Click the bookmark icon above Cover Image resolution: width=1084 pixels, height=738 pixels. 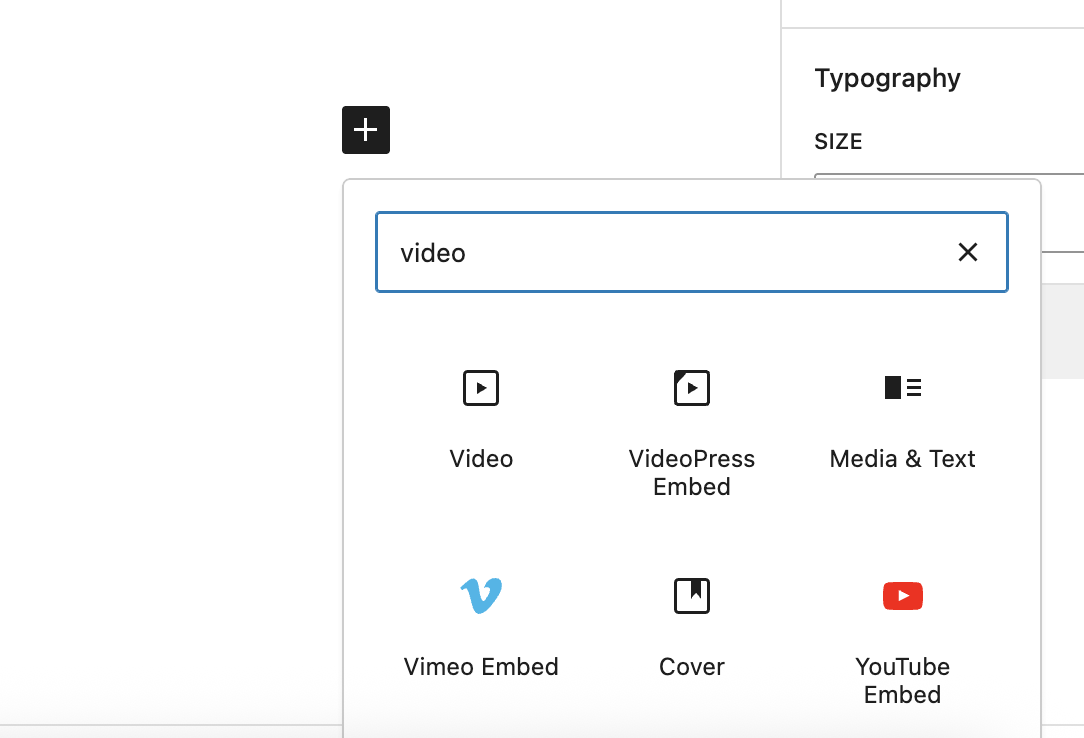(x=692, y=596)
